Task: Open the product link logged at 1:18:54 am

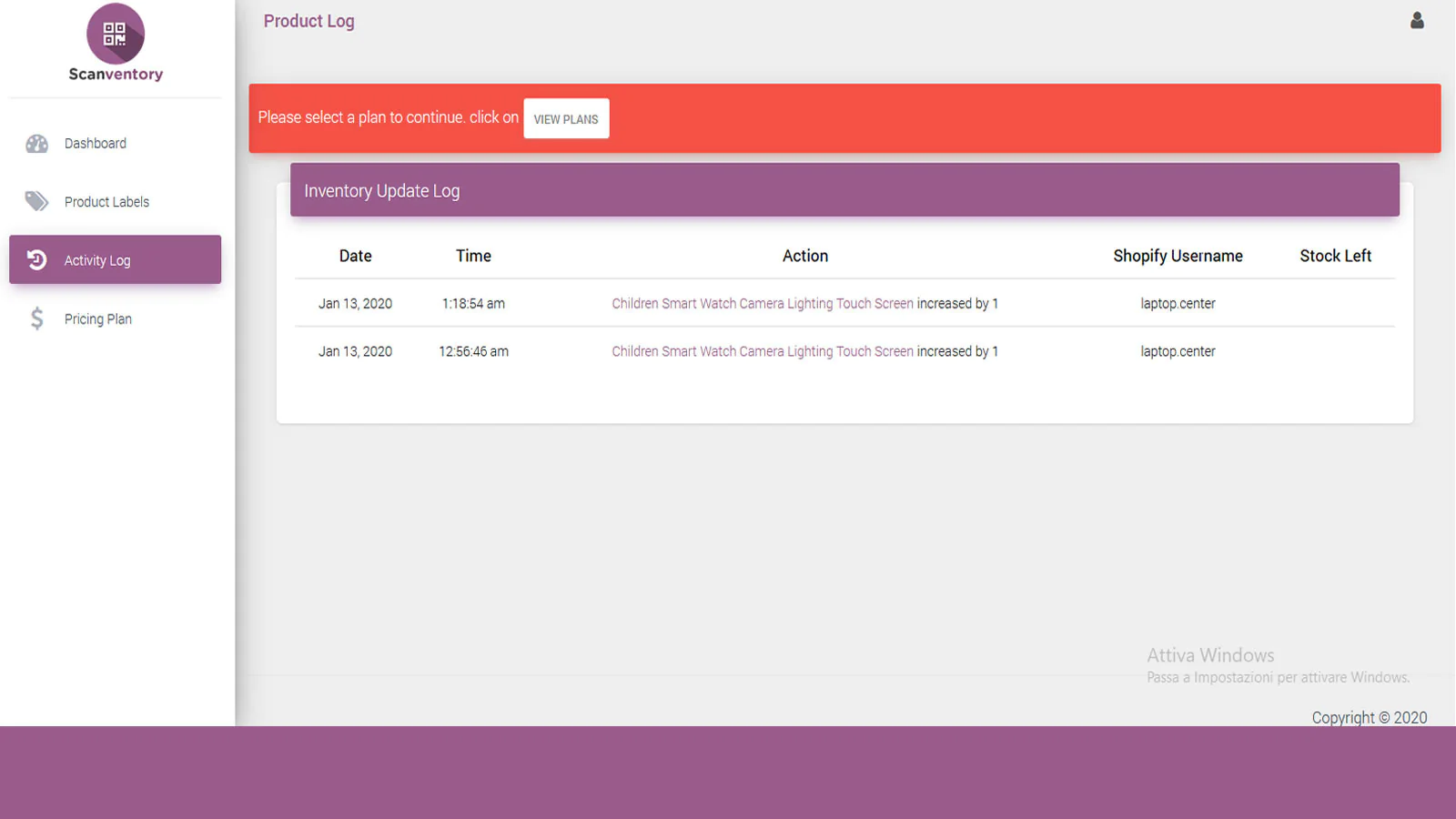Action: coord(762,304)
